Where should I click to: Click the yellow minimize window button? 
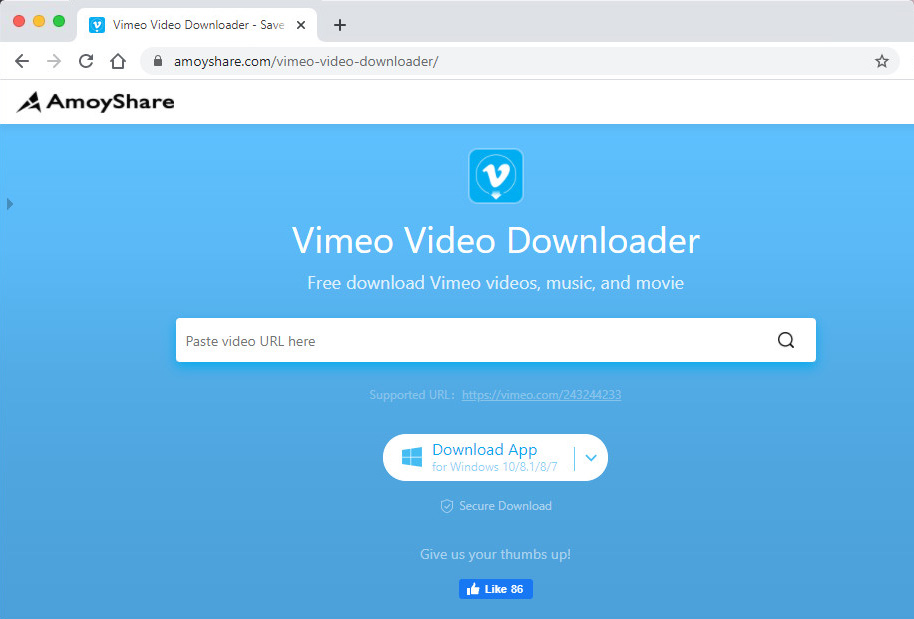click(39, 22)
